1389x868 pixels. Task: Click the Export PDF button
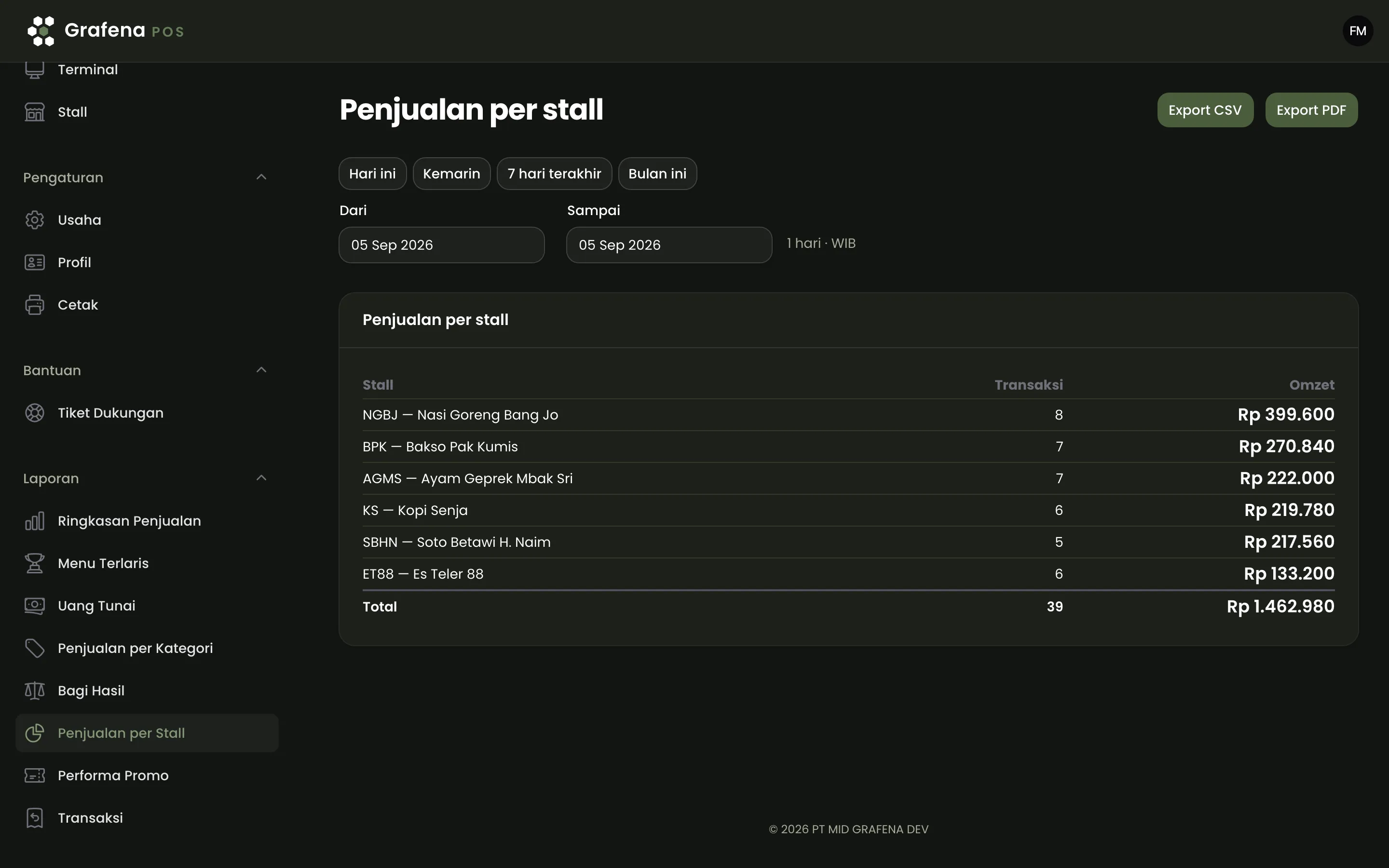pos(1311,109)
